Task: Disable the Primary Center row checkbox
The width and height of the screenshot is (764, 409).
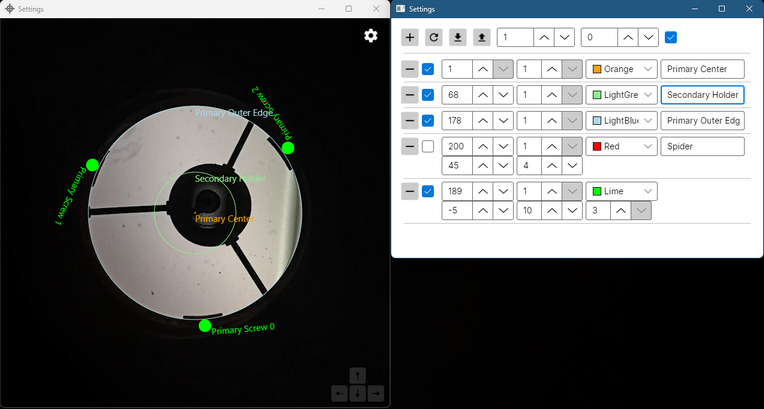Action: 428,69
